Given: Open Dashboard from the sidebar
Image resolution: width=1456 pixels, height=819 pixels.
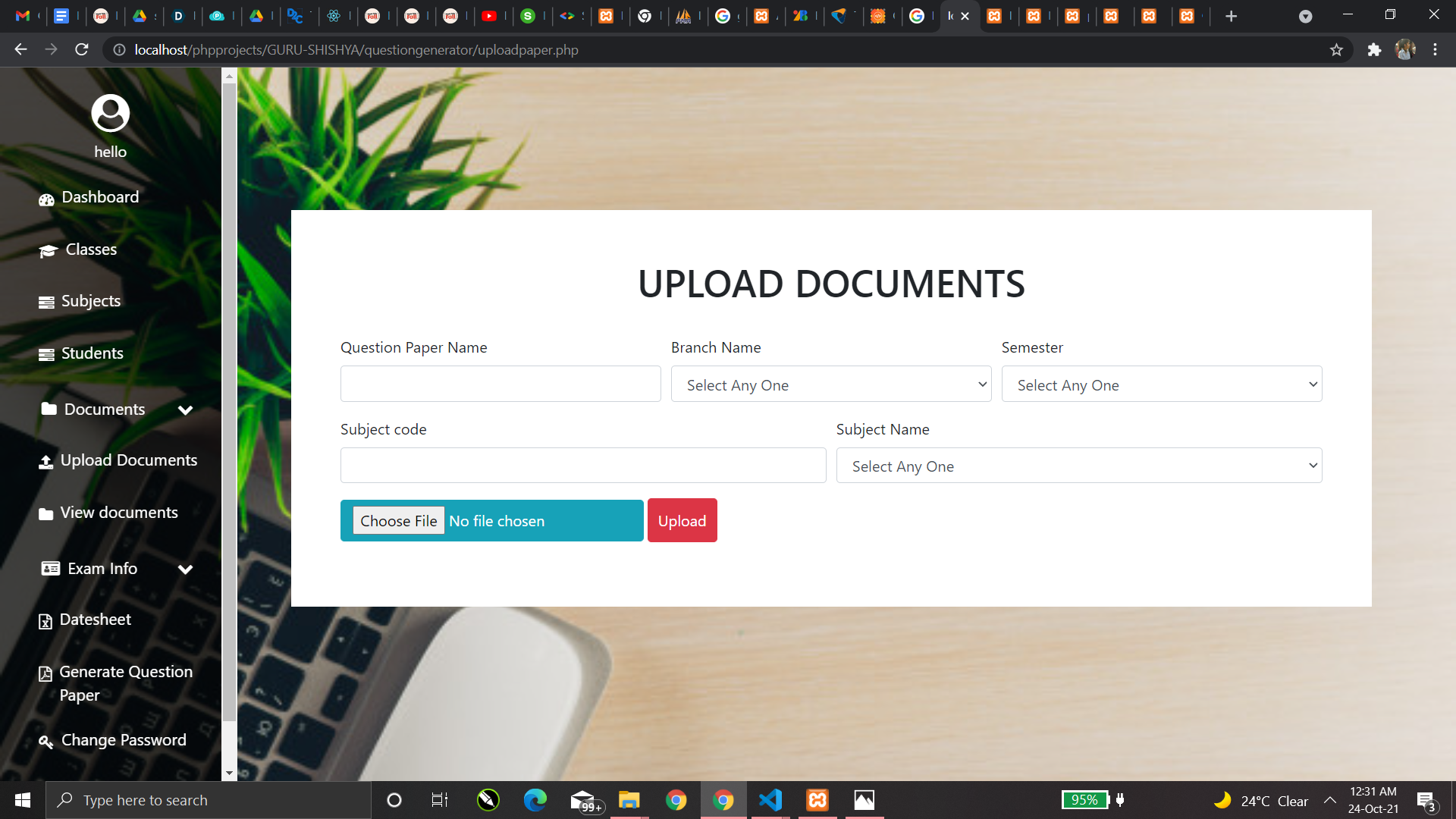Looking at the screenshot, I should coord(99,197).
